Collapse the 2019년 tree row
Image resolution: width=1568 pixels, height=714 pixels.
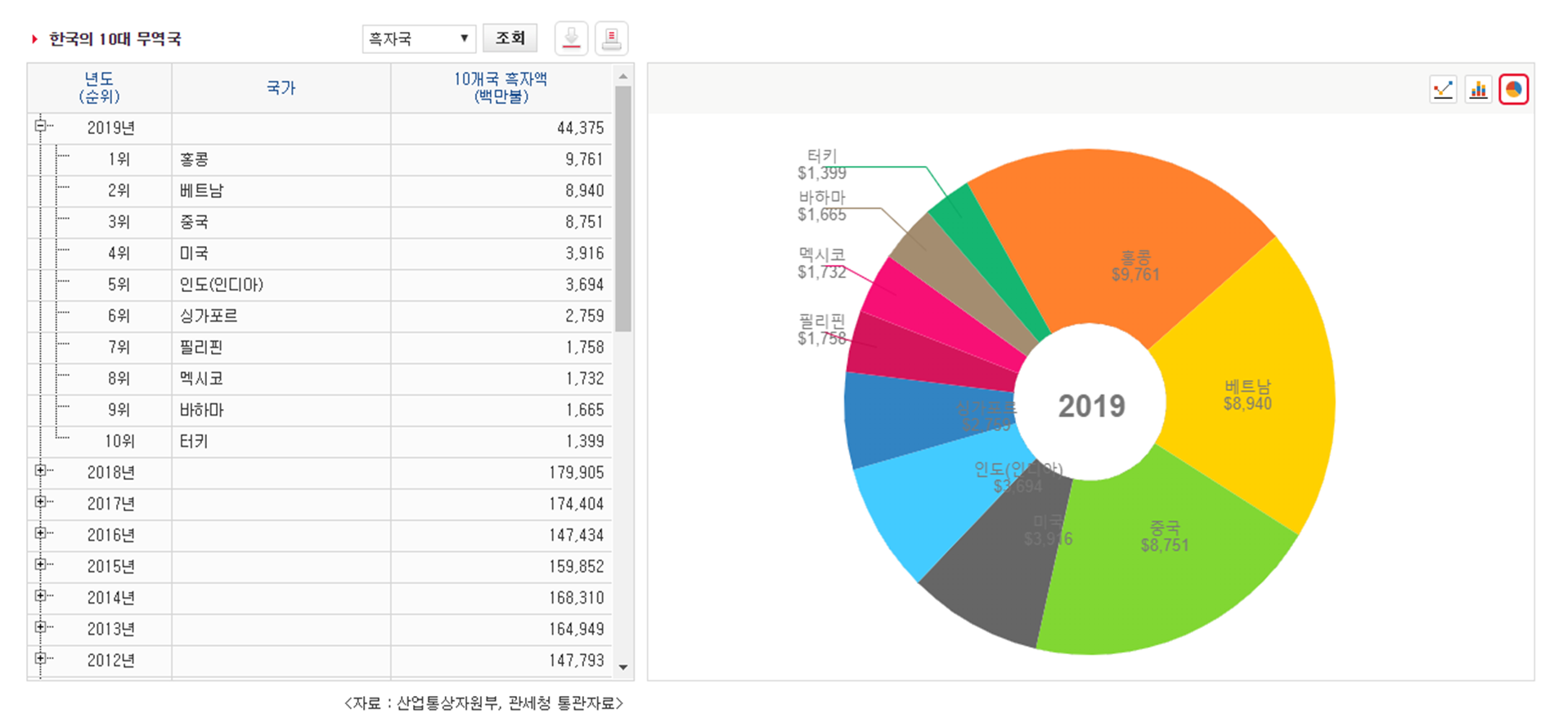(40, 126)
